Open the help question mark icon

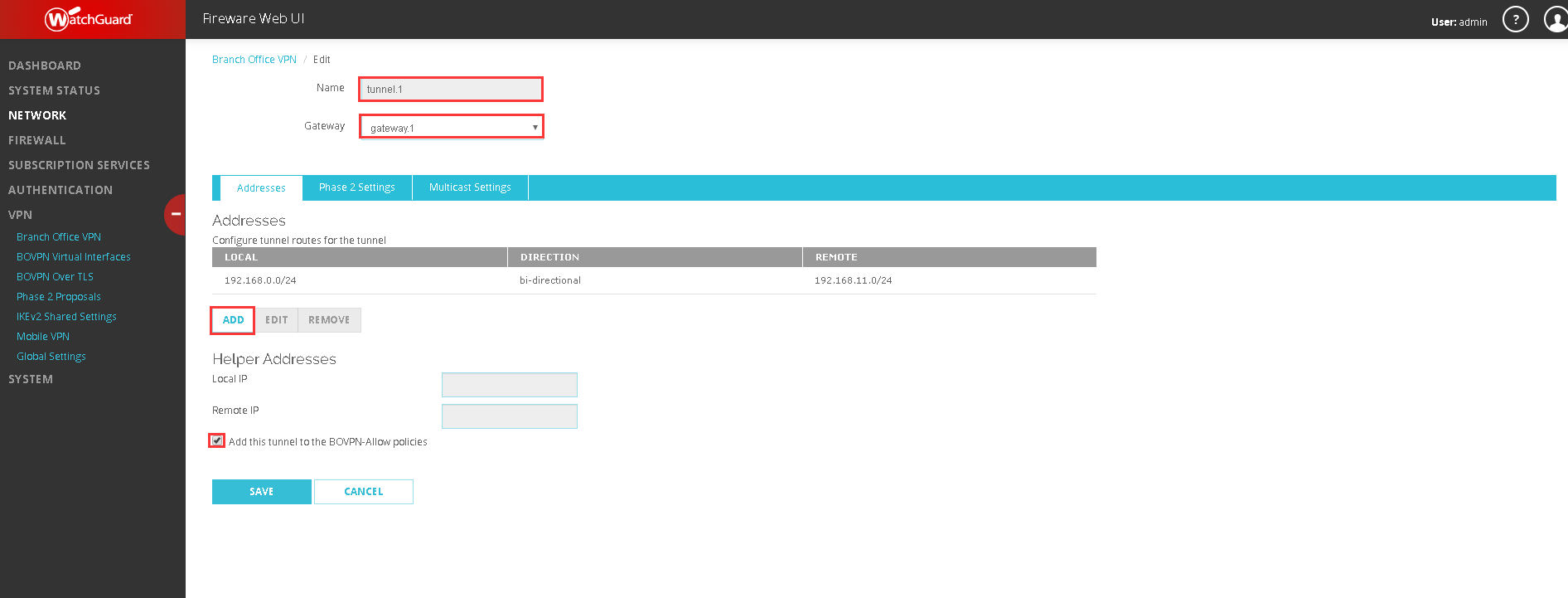click(x=1516, y=19)
